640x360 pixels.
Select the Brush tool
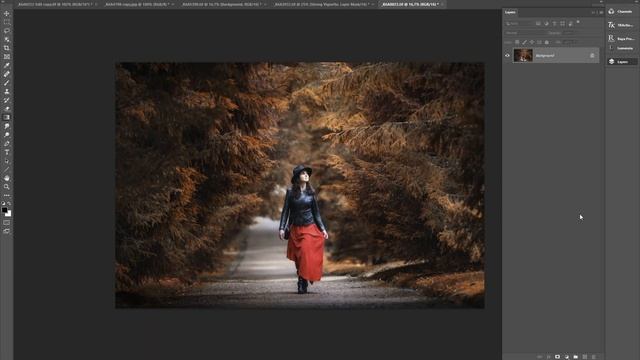7,83
